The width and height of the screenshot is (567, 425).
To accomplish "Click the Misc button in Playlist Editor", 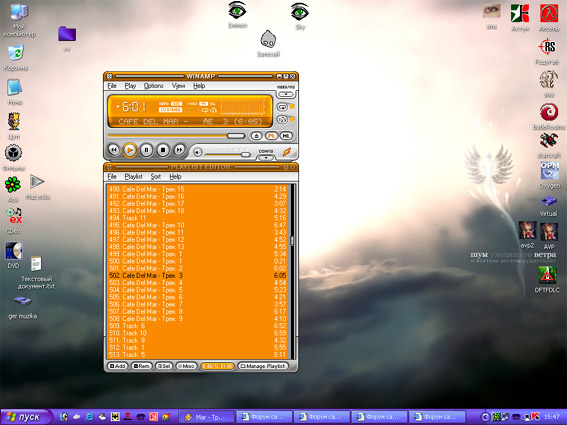I will (187, 366).
